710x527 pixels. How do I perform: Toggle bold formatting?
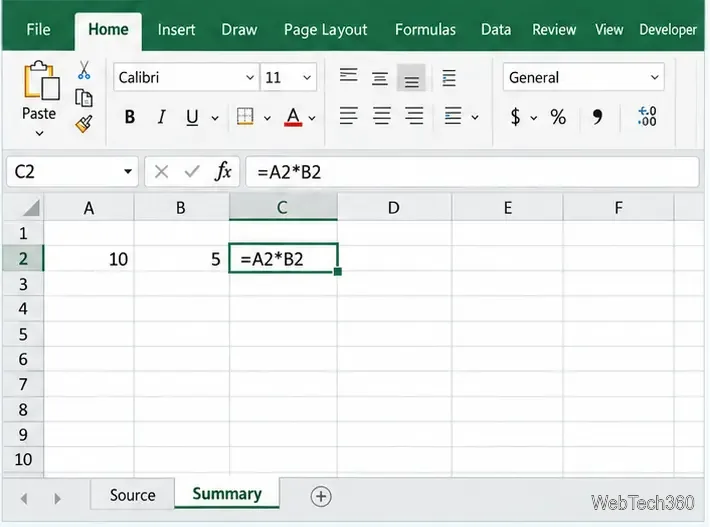(x=130, y=117)
